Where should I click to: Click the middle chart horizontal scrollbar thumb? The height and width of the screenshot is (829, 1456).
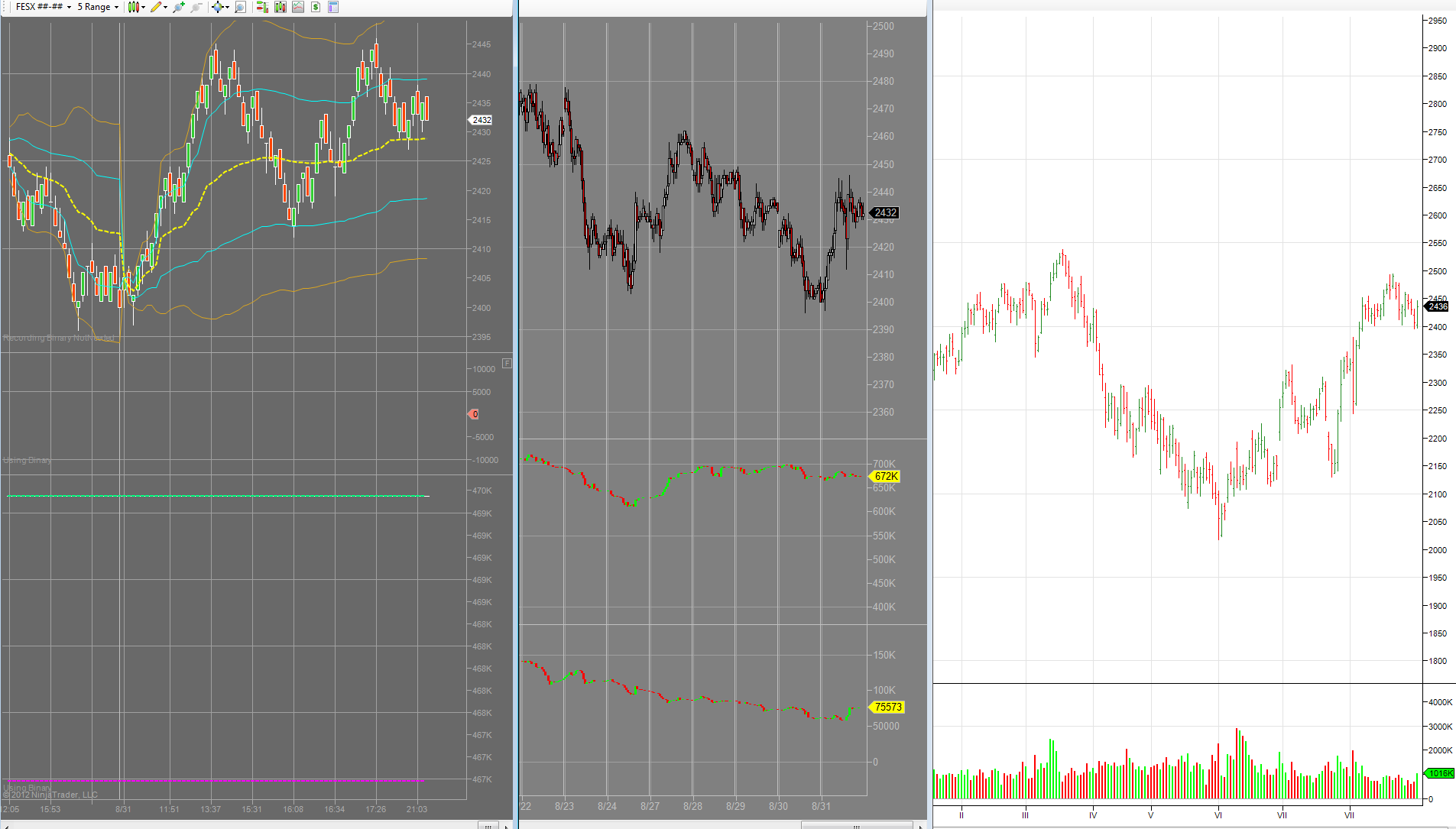coord(857,825)
